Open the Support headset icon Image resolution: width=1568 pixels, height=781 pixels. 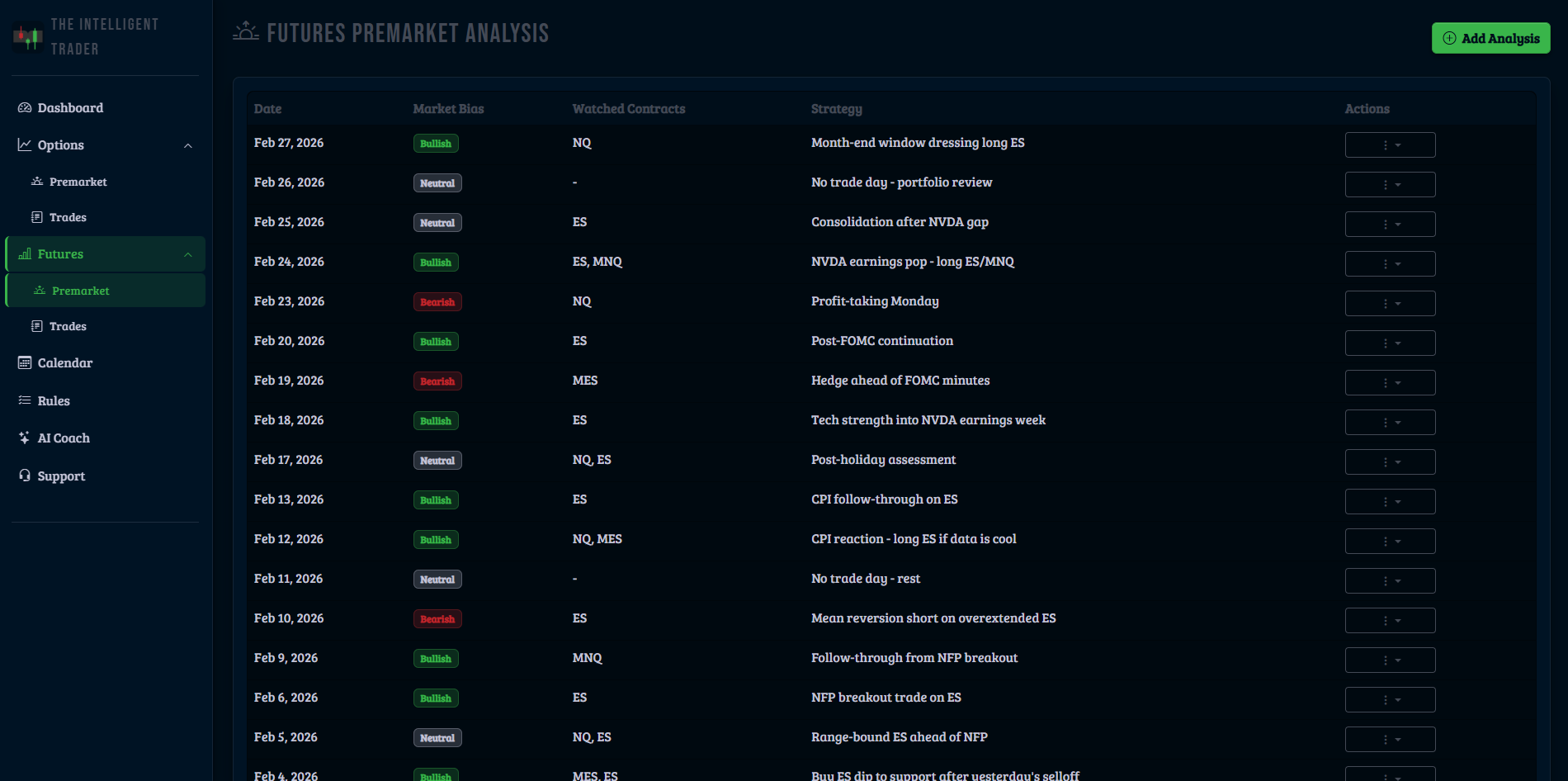pyautogui.click(x=24, y=476)
